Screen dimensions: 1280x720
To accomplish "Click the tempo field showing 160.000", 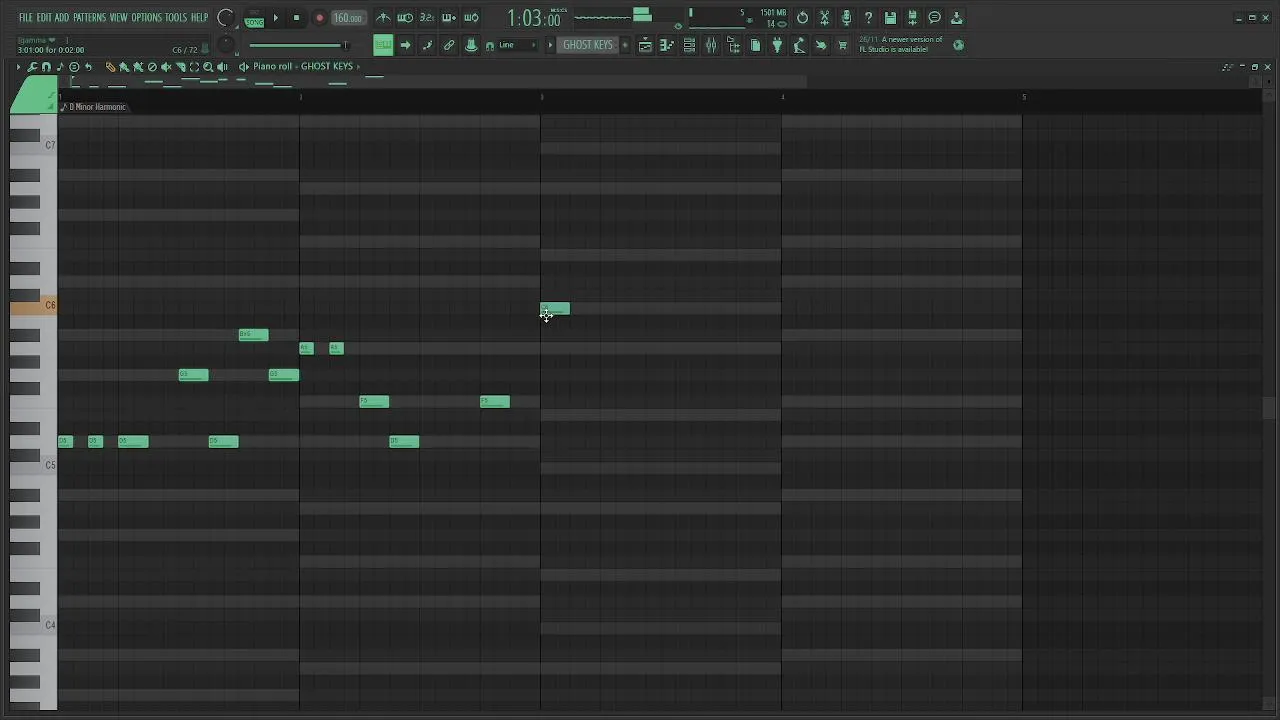I will click(x=347, y=18).
